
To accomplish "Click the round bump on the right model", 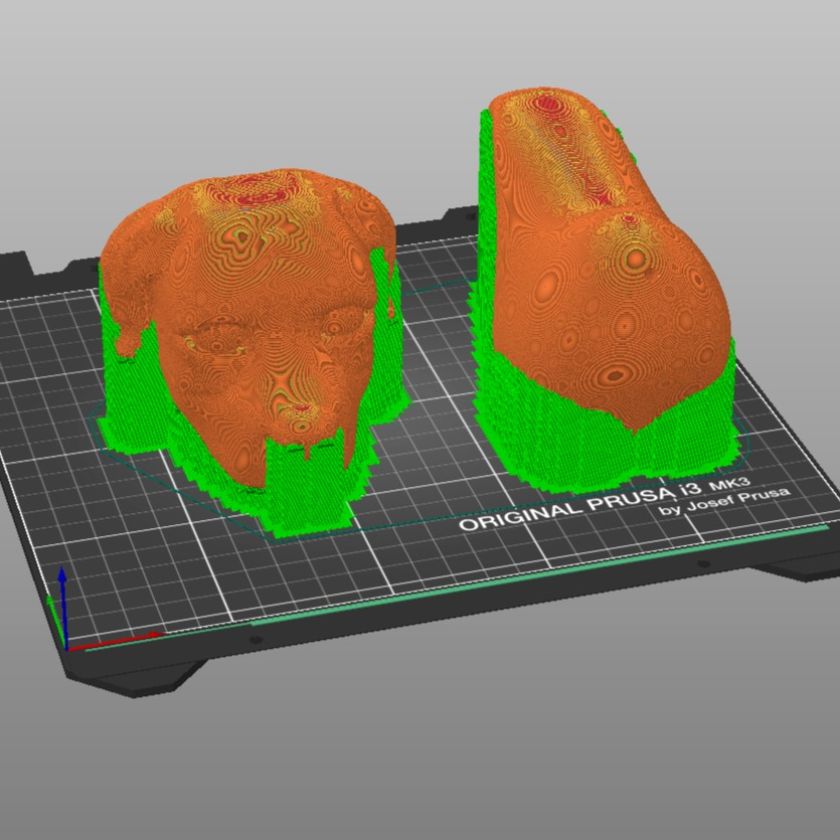I will (630, 256).
